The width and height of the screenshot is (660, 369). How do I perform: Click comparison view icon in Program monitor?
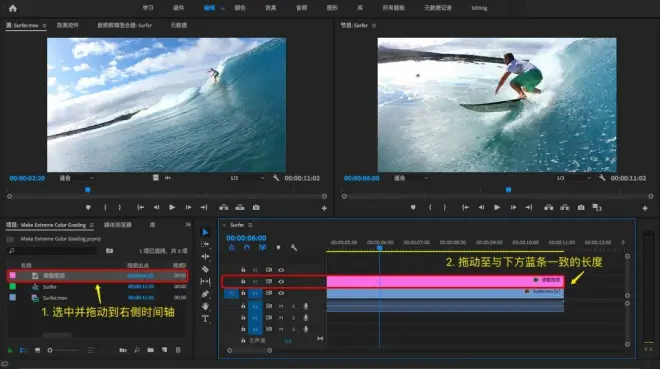596,207
